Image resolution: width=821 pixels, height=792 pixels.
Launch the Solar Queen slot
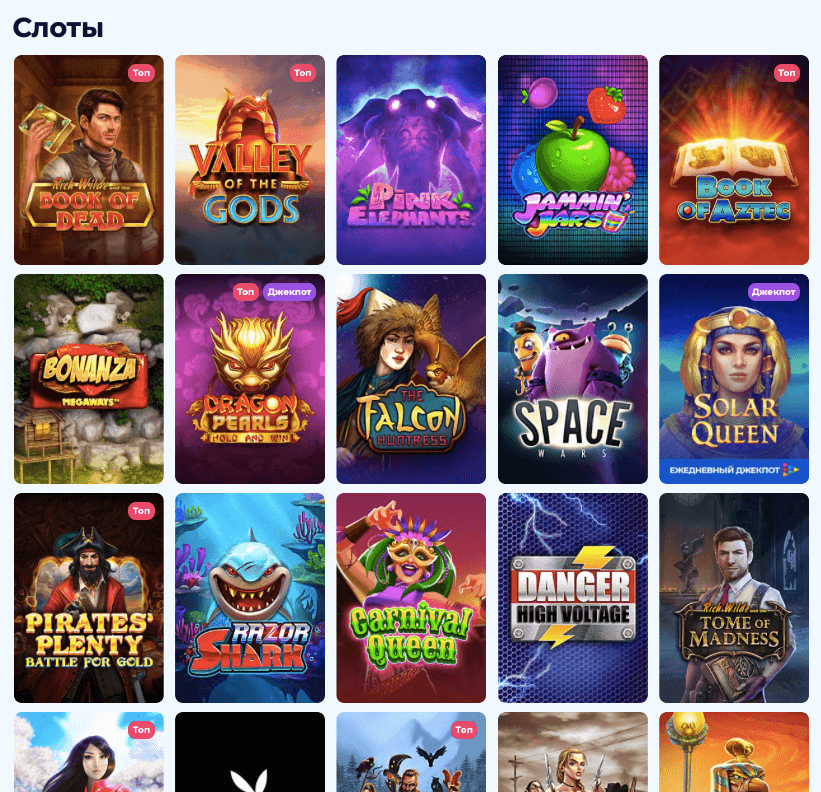point(734,379)
